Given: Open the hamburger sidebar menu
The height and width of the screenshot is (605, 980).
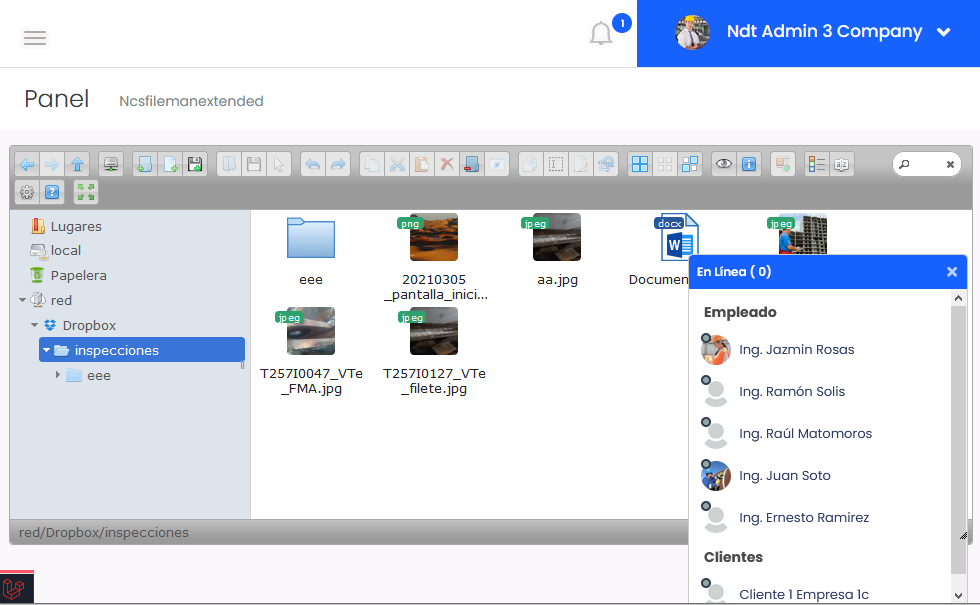Looking at the screenshot, I should [35, 38].
